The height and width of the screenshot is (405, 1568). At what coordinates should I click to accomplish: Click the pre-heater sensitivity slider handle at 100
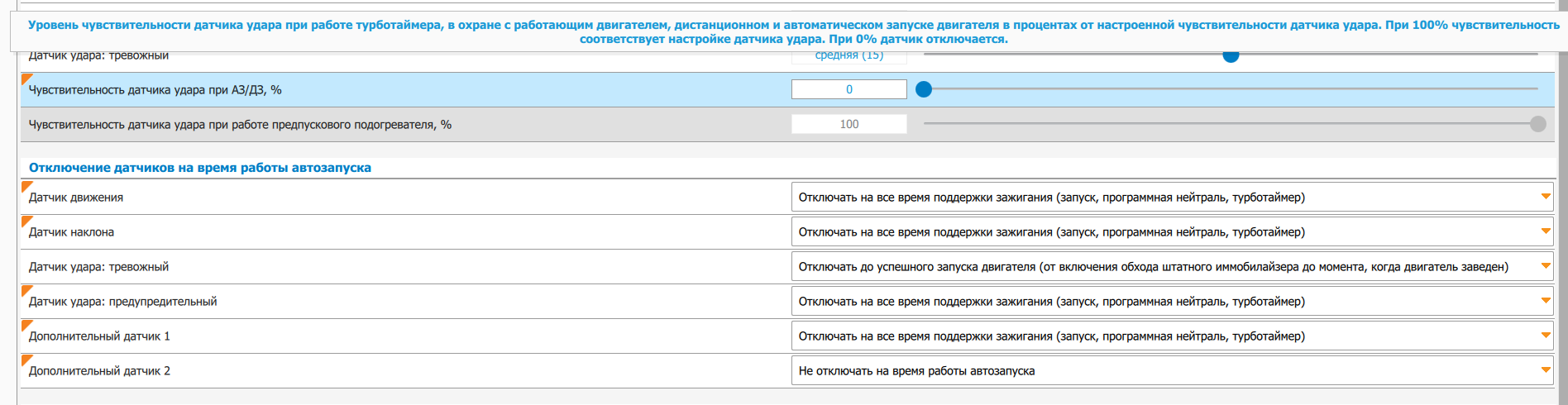[x=1537, y=124]
